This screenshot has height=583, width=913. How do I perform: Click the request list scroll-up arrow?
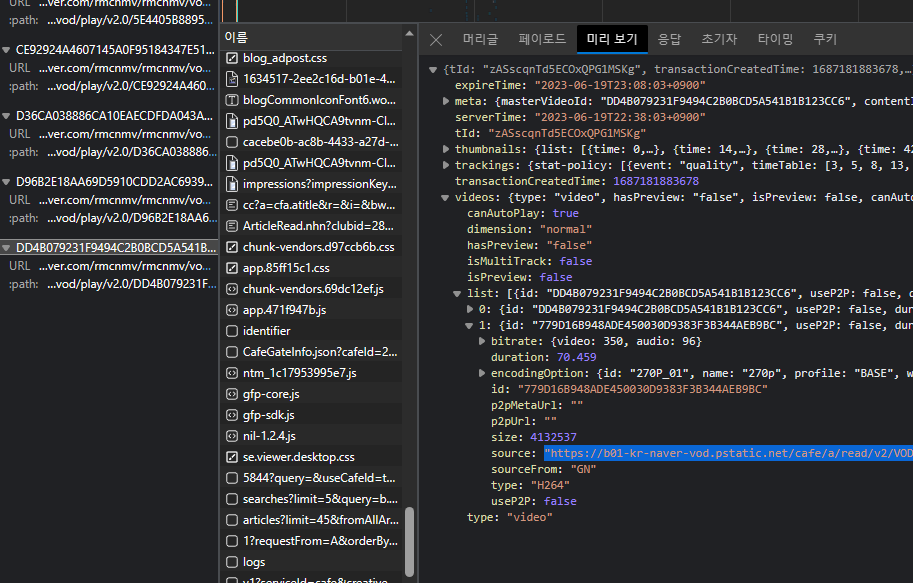click(x=409, y=34)
